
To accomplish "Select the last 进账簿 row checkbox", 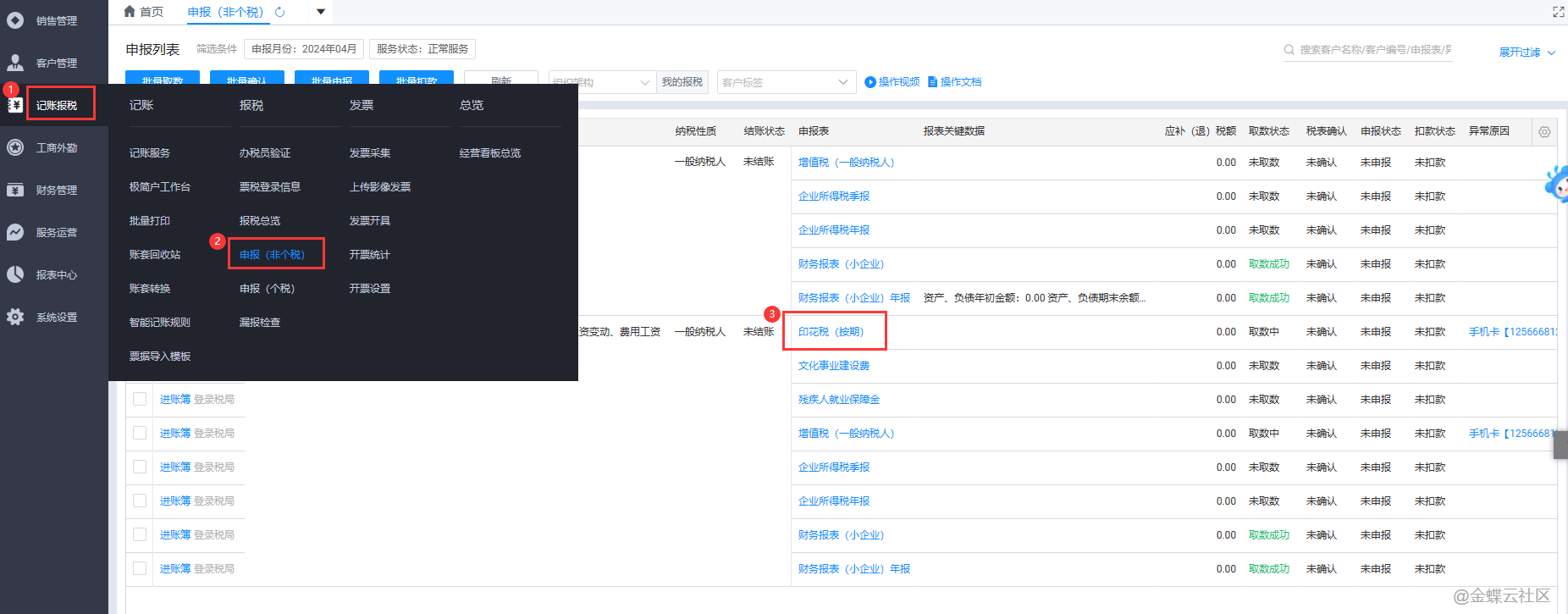I will point(140,568).
